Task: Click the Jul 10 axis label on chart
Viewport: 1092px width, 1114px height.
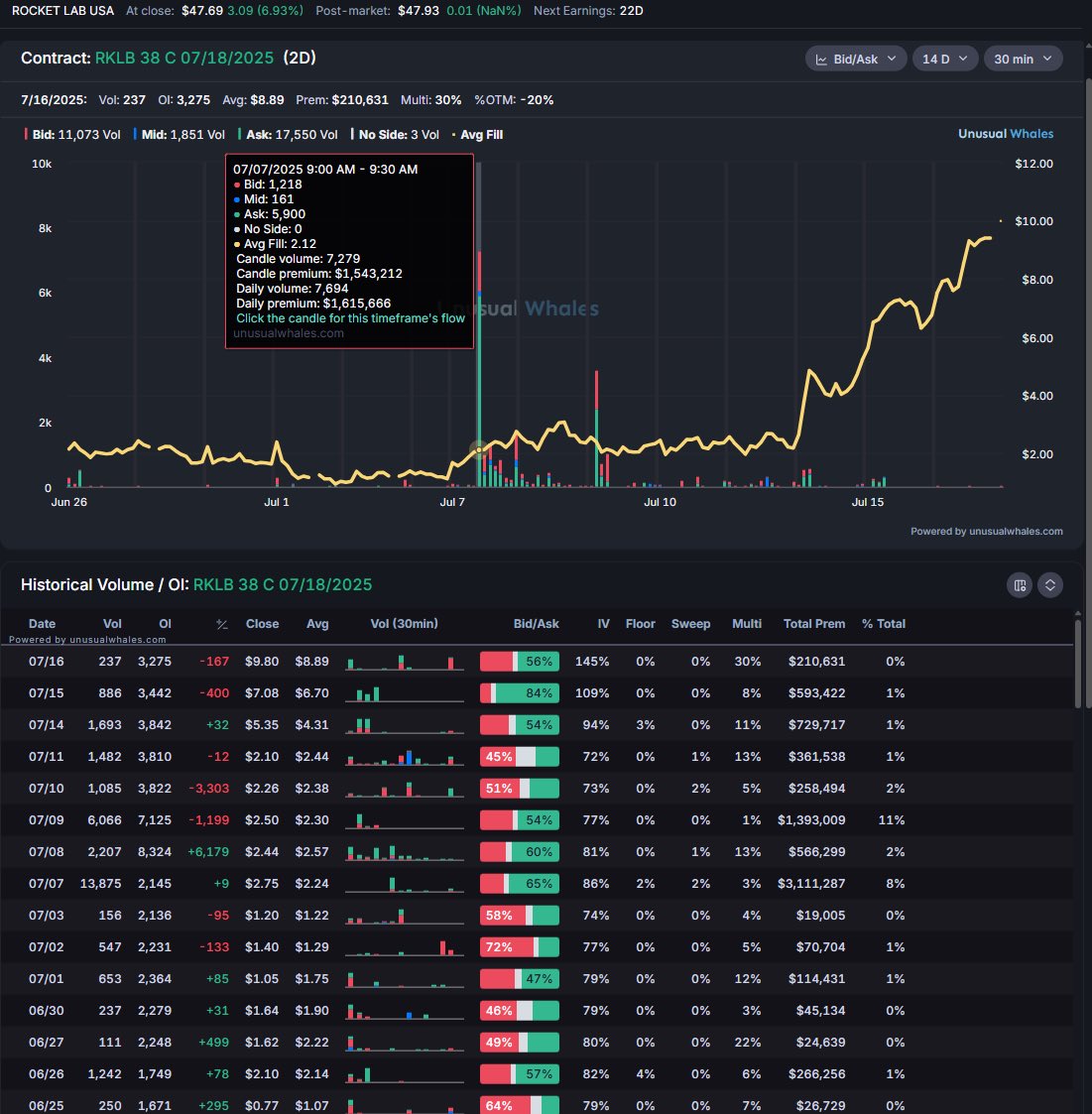Action: click(x=660, y=502)
